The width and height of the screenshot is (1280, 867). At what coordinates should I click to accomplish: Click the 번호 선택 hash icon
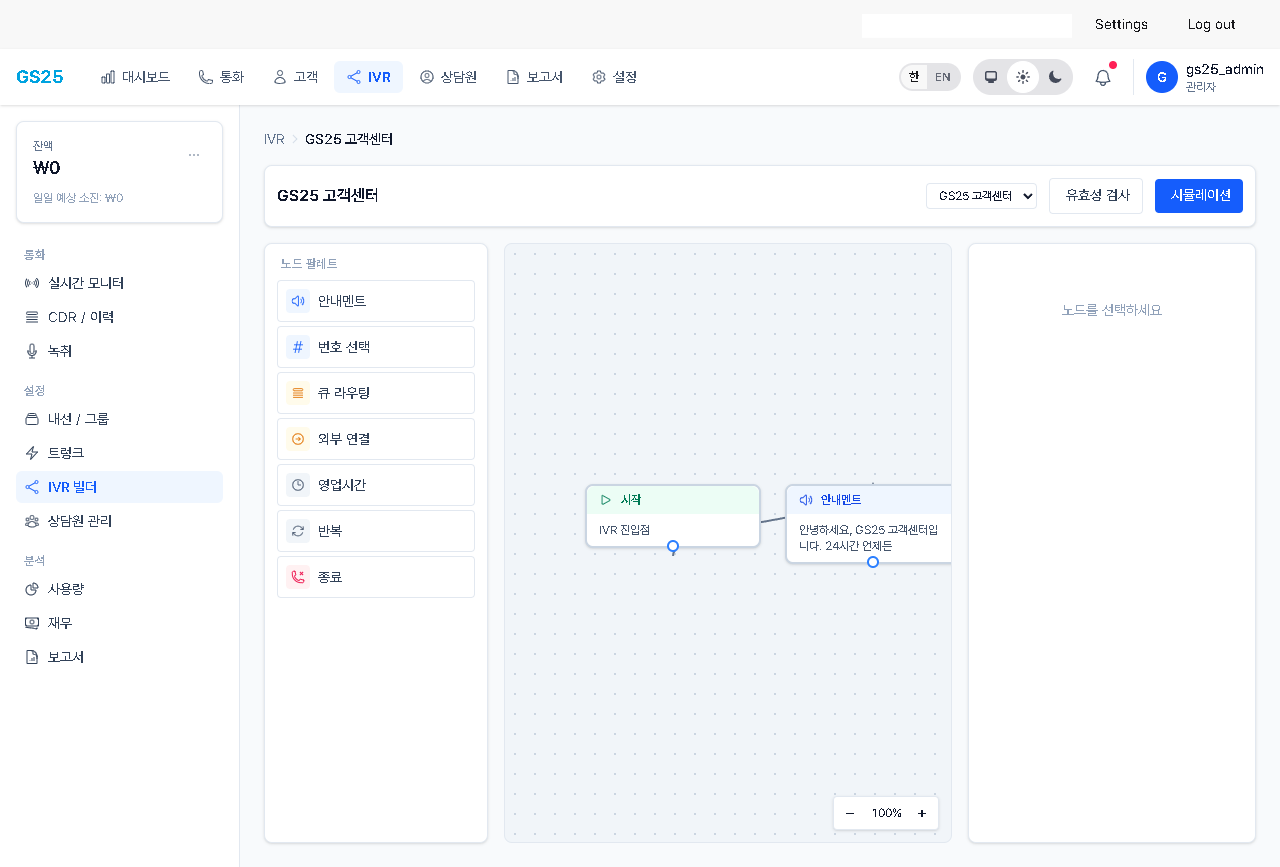coord(297,347)
